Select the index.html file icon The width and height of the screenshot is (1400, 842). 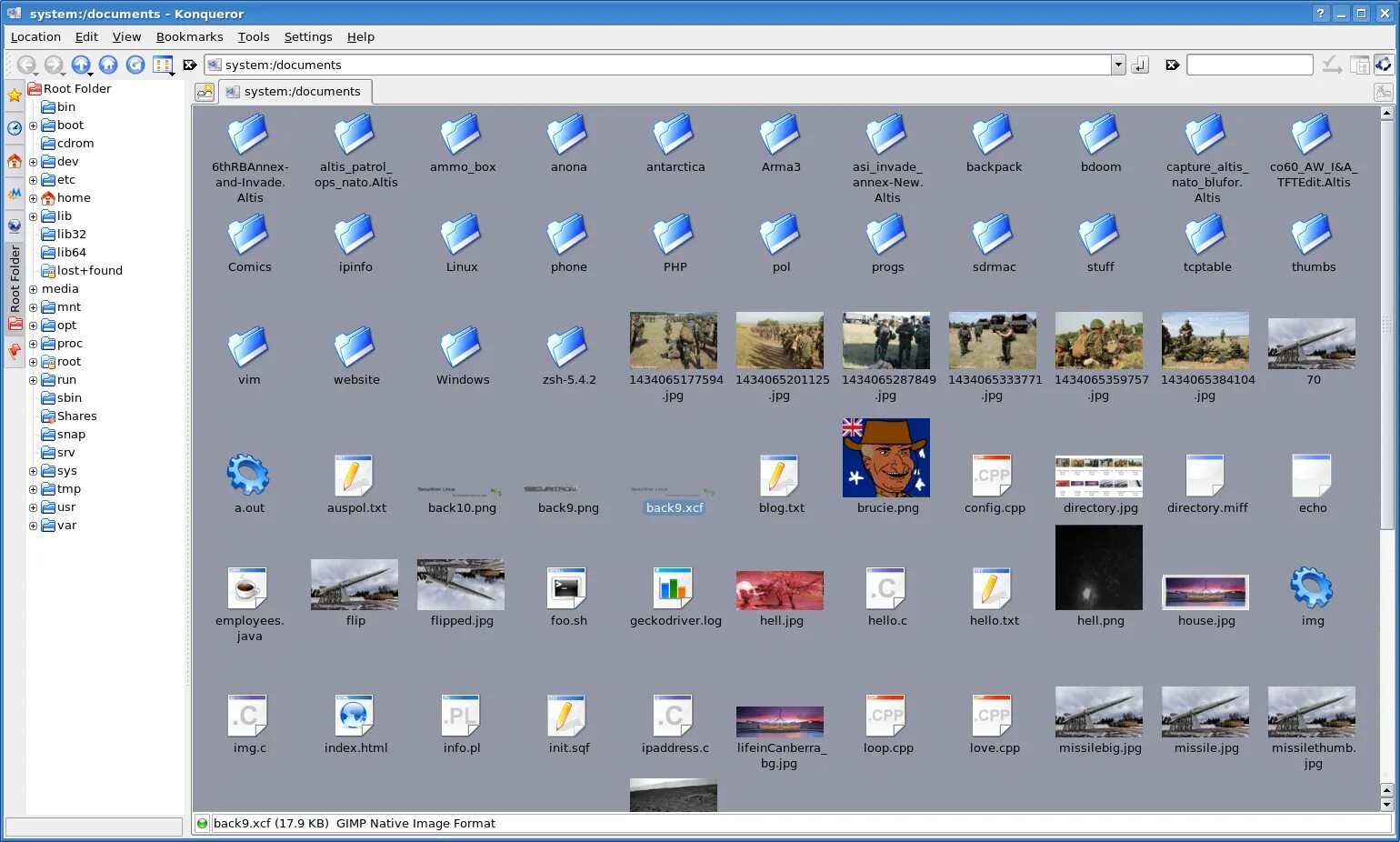click(355, 715)
